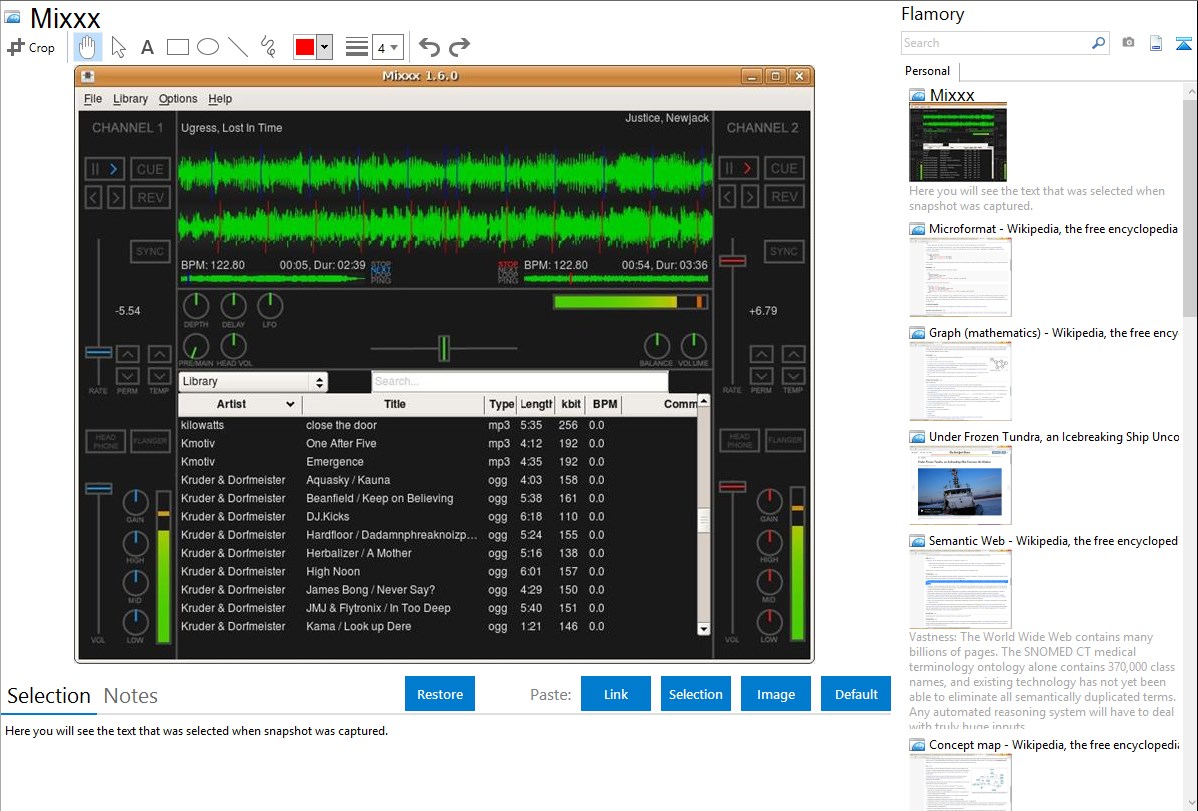This screenshot has width=1198, height=811.
Task: Open the Options menu in Mixxx
Action: click(x=178, y=99)
